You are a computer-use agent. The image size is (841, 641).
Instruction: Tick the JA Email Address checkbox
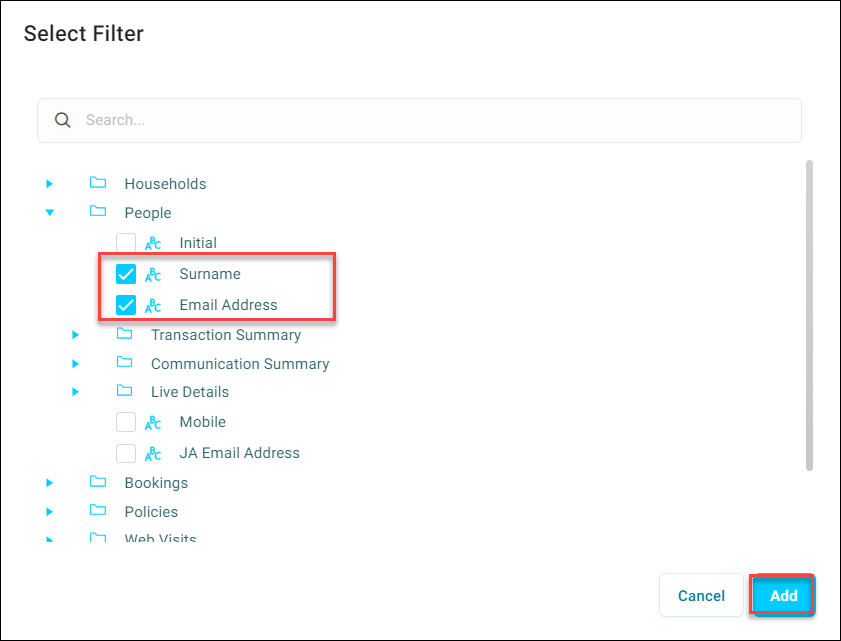(126, 453)
